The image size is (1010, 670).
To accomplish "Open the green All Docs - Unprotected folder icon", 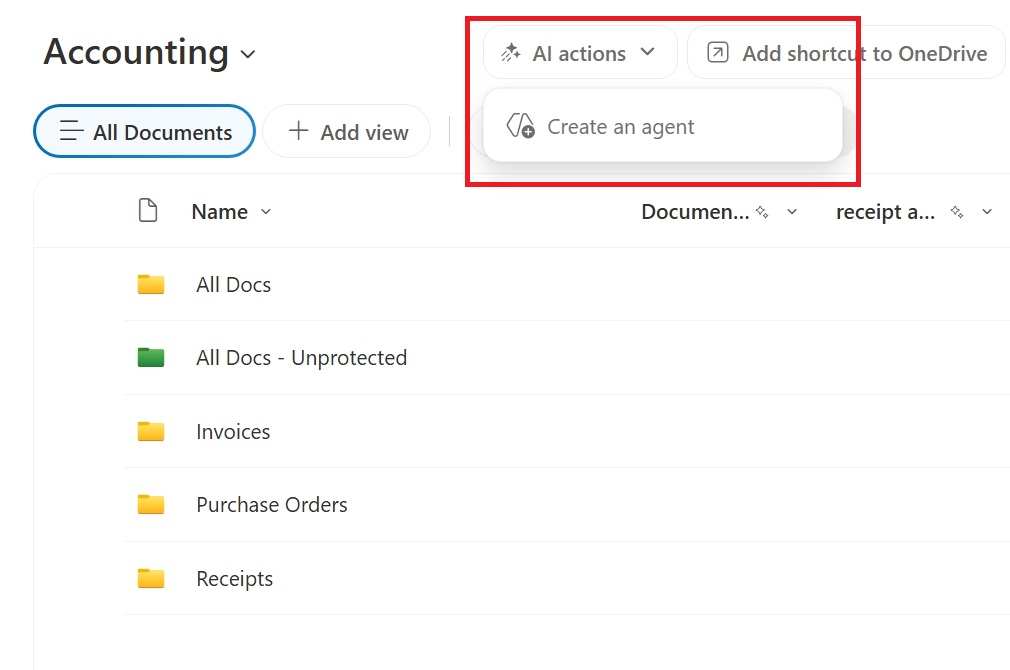I will click(150, 357).
